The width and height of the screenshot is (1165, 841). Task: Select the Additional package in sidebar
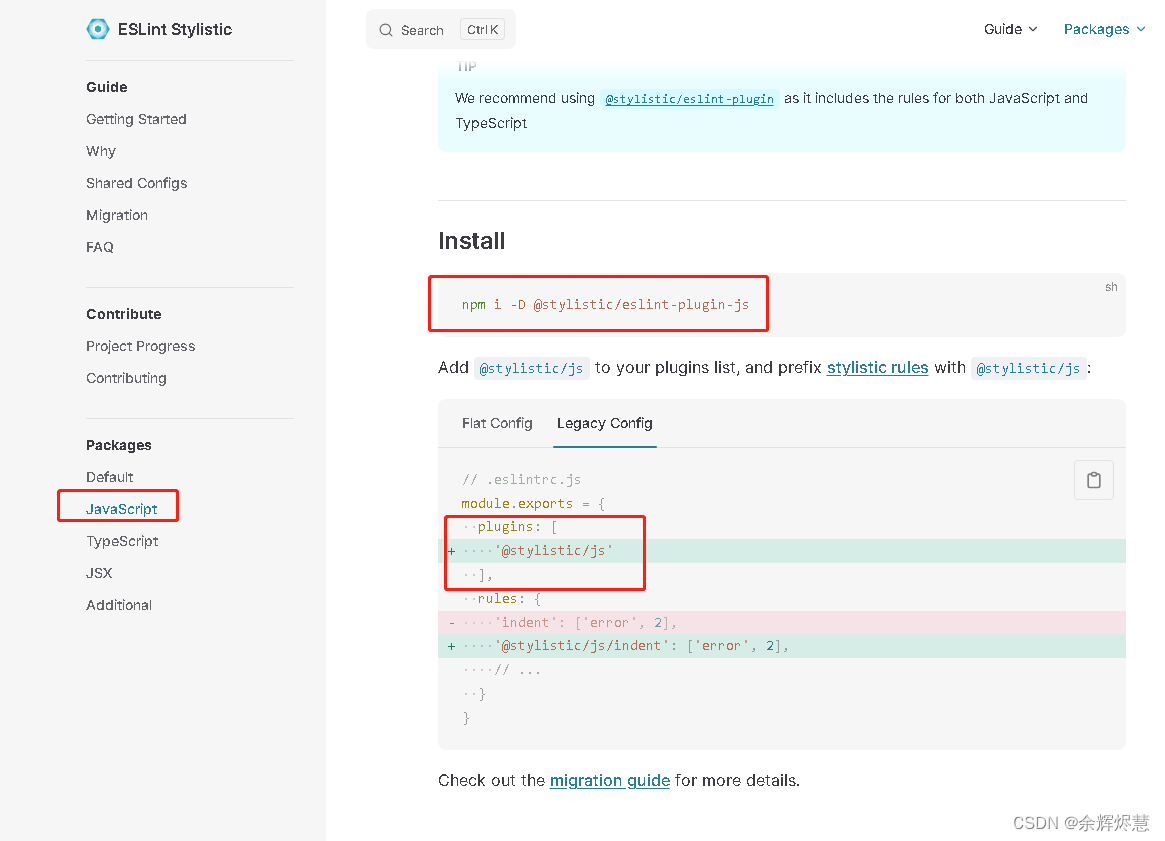point(119,605)
